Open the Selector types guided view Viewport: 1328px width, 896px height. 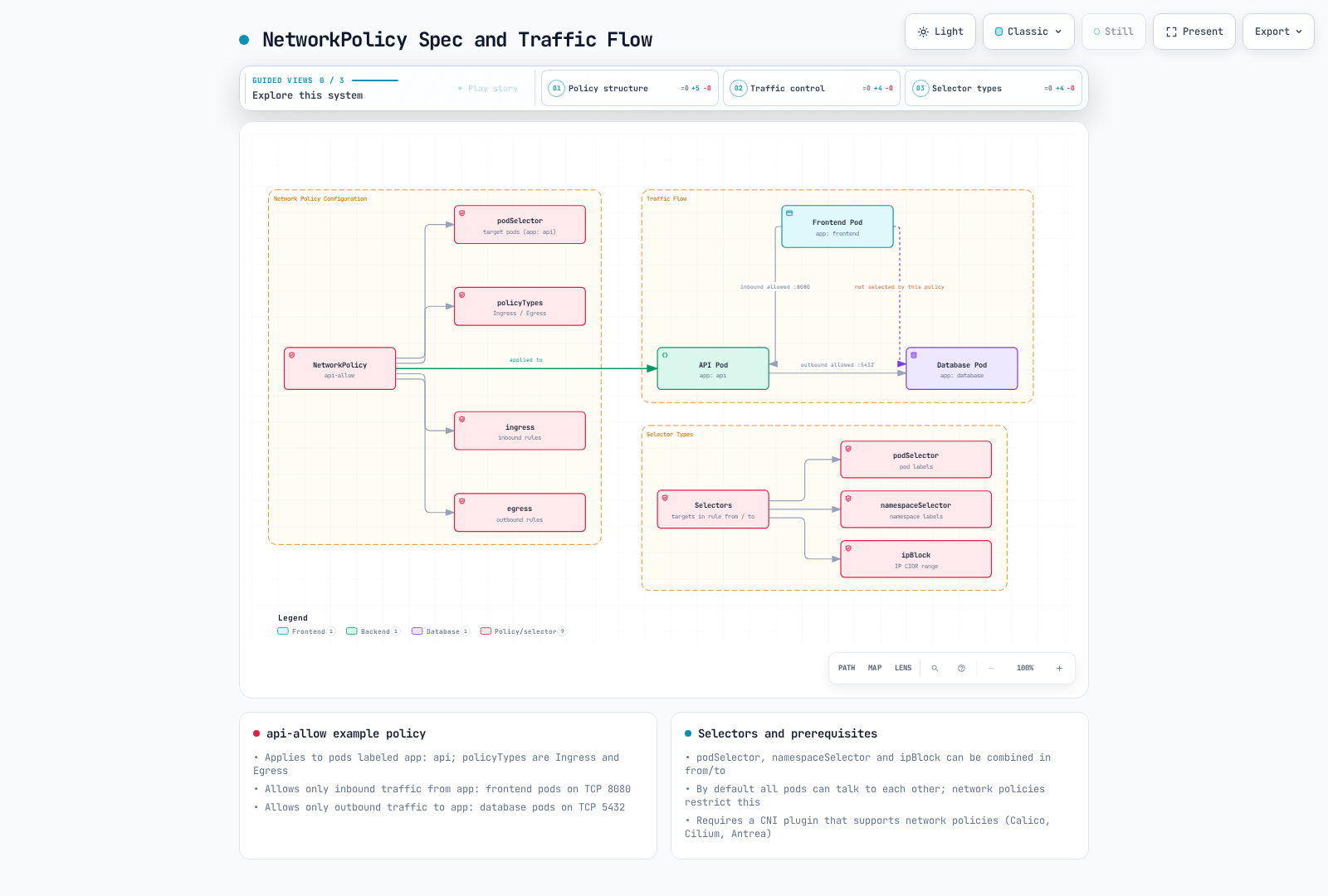coord(994,88)
